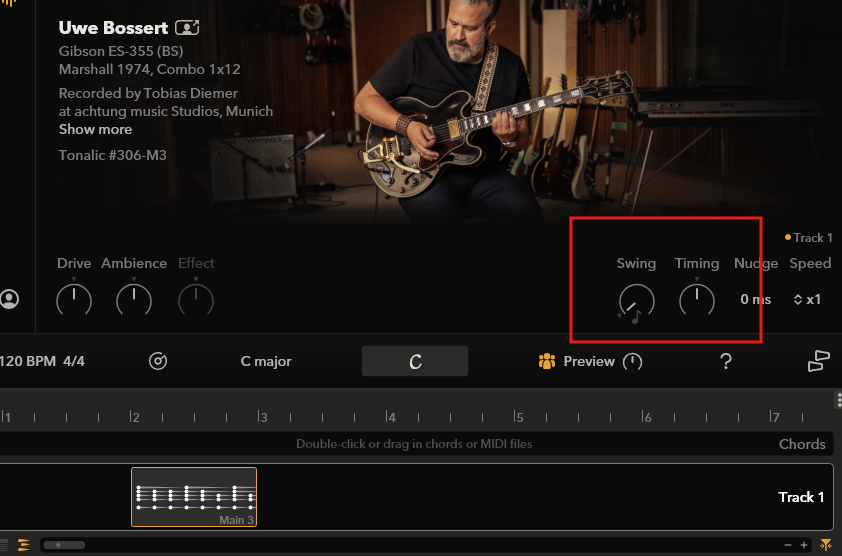Click the Timing knob
This screenshot has height=556, width=842.
[697, 299]
